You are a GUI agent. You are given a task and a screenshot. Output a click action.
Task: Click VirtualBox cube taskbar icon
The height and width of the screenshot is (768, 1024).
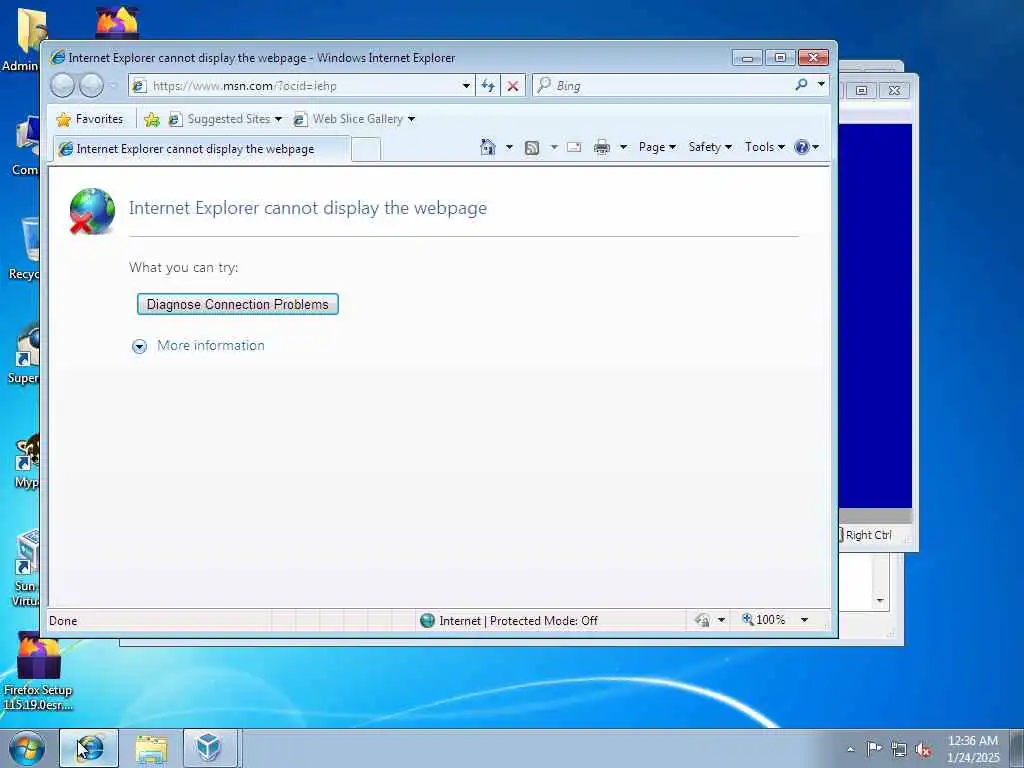[x=210, y=748]
